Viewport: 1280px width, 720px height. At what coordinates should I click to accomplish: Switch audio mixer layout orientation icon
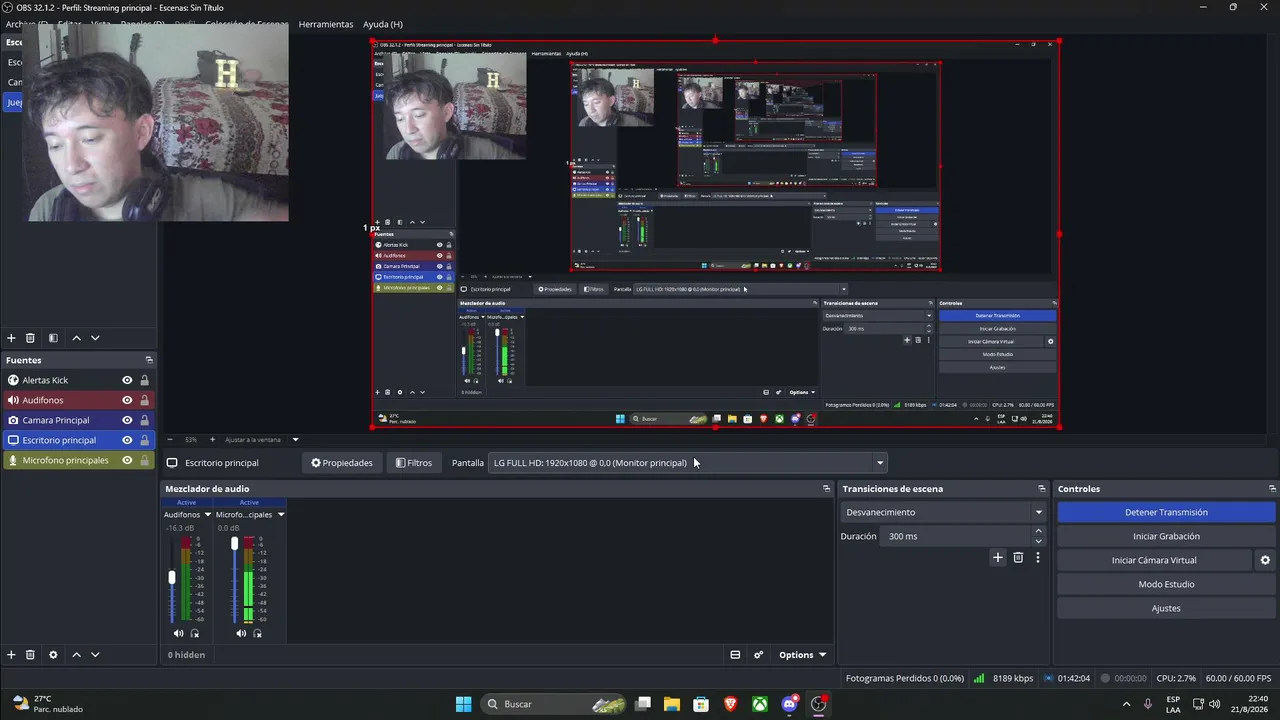(735, 655)
